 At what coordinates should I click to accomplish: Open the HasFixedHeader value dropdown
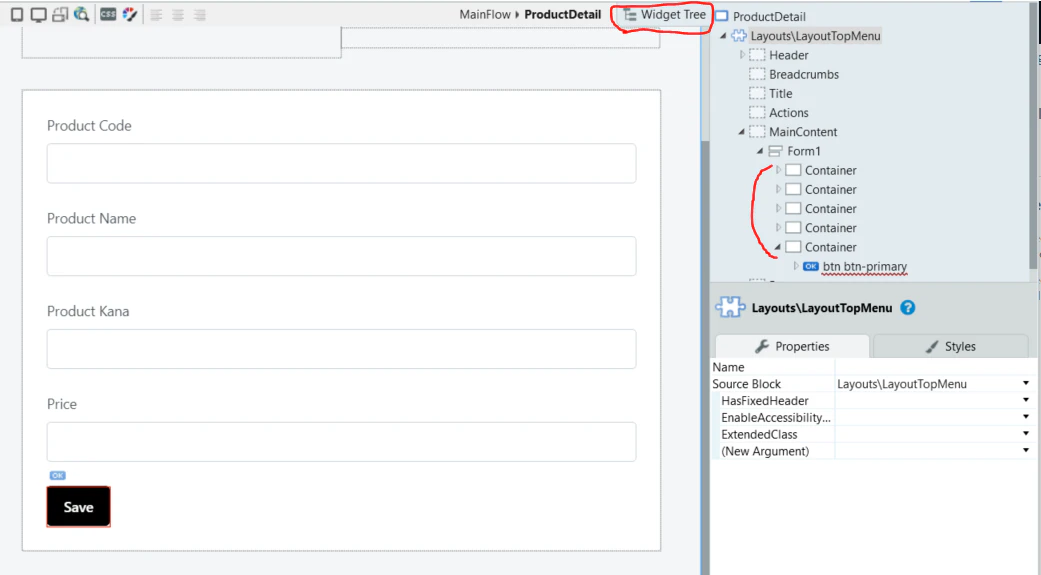(x=1026, y=400)
